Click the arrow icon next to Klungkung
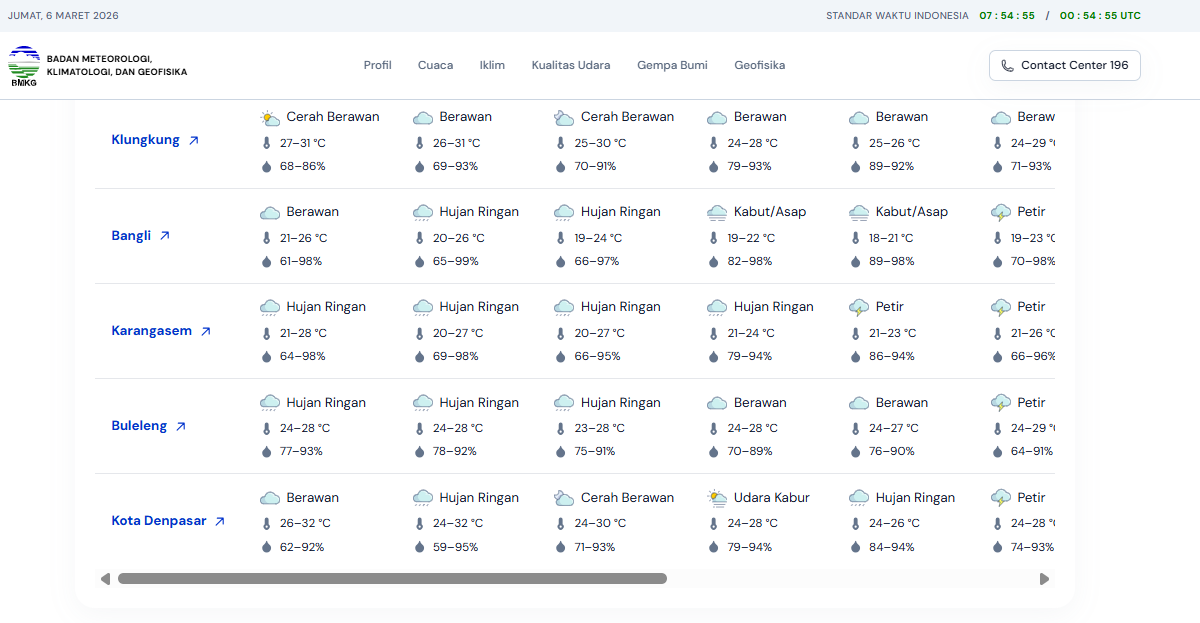 tap(194, 141)
